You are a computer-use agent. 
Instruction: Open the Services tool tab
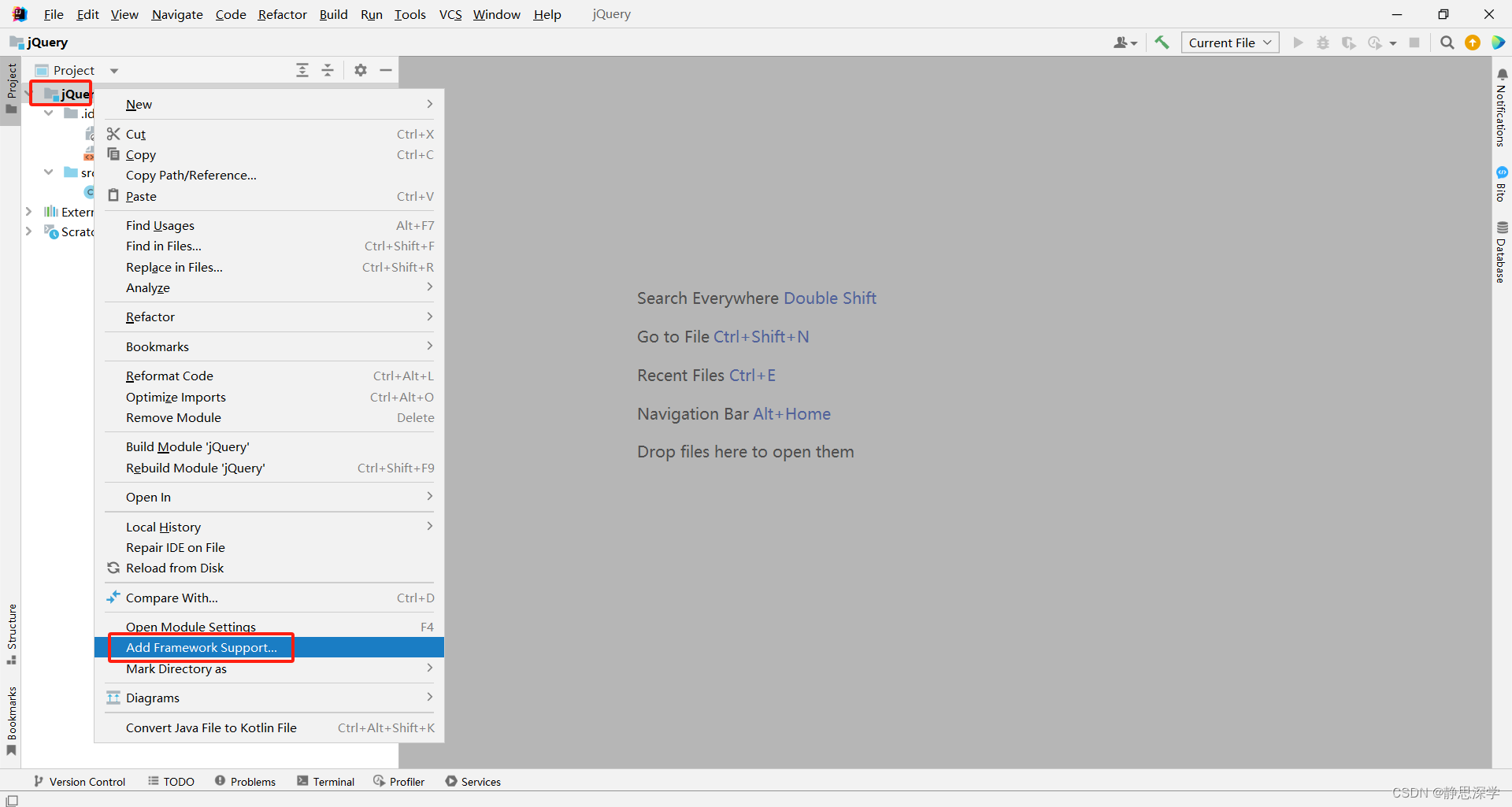pyautogui.click(x=473, y=781)
